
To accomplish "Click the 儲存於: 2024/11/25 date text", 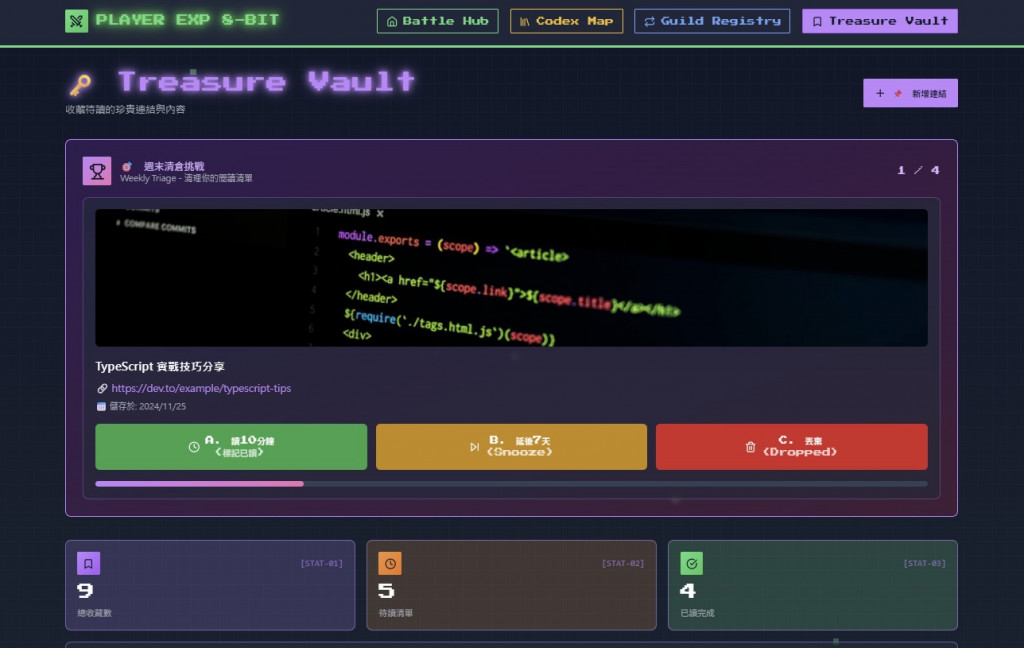I will tap(148, 406).
